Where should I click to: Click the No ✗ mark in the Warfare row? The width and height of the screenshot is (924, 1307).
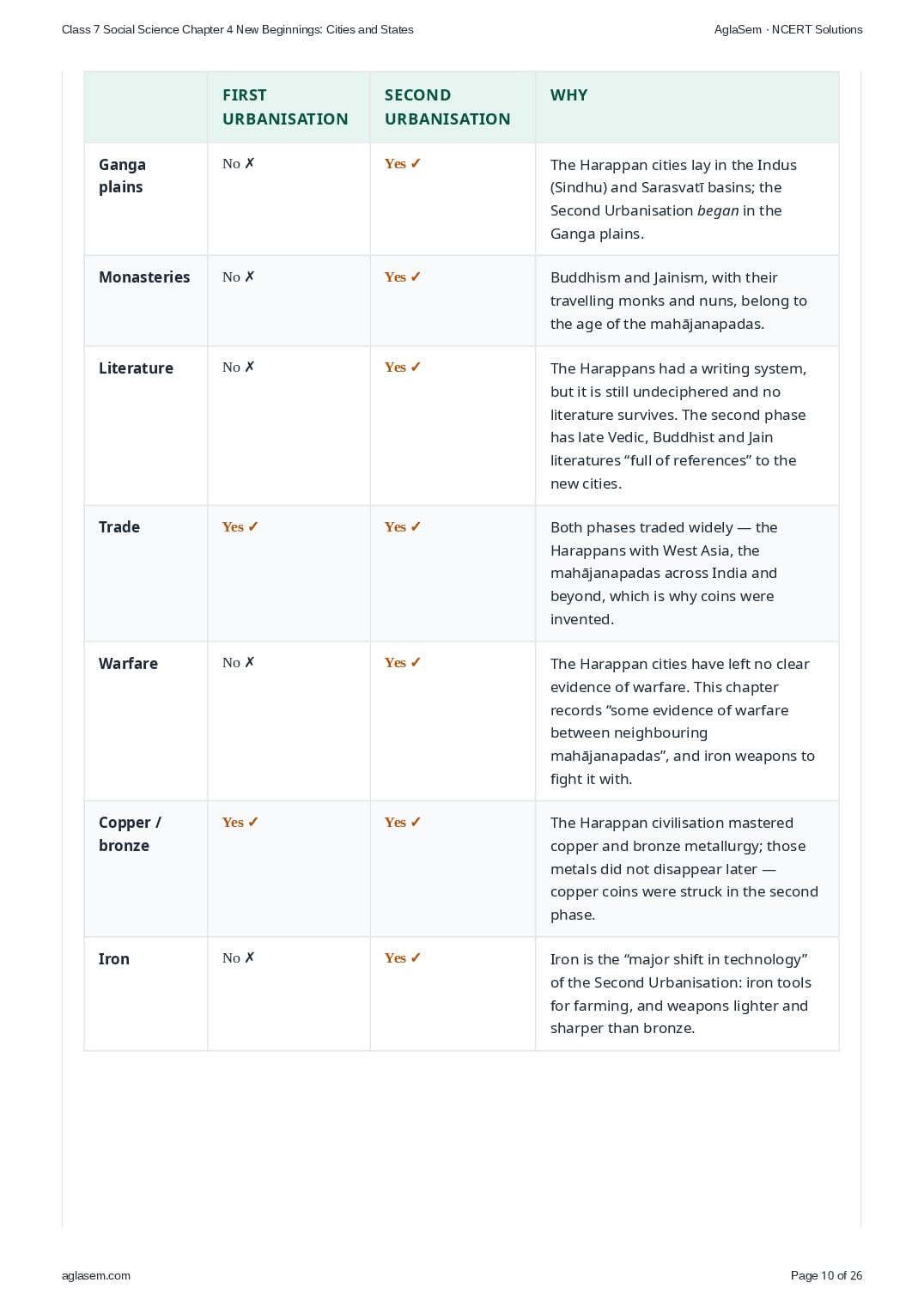pos(239,663)
